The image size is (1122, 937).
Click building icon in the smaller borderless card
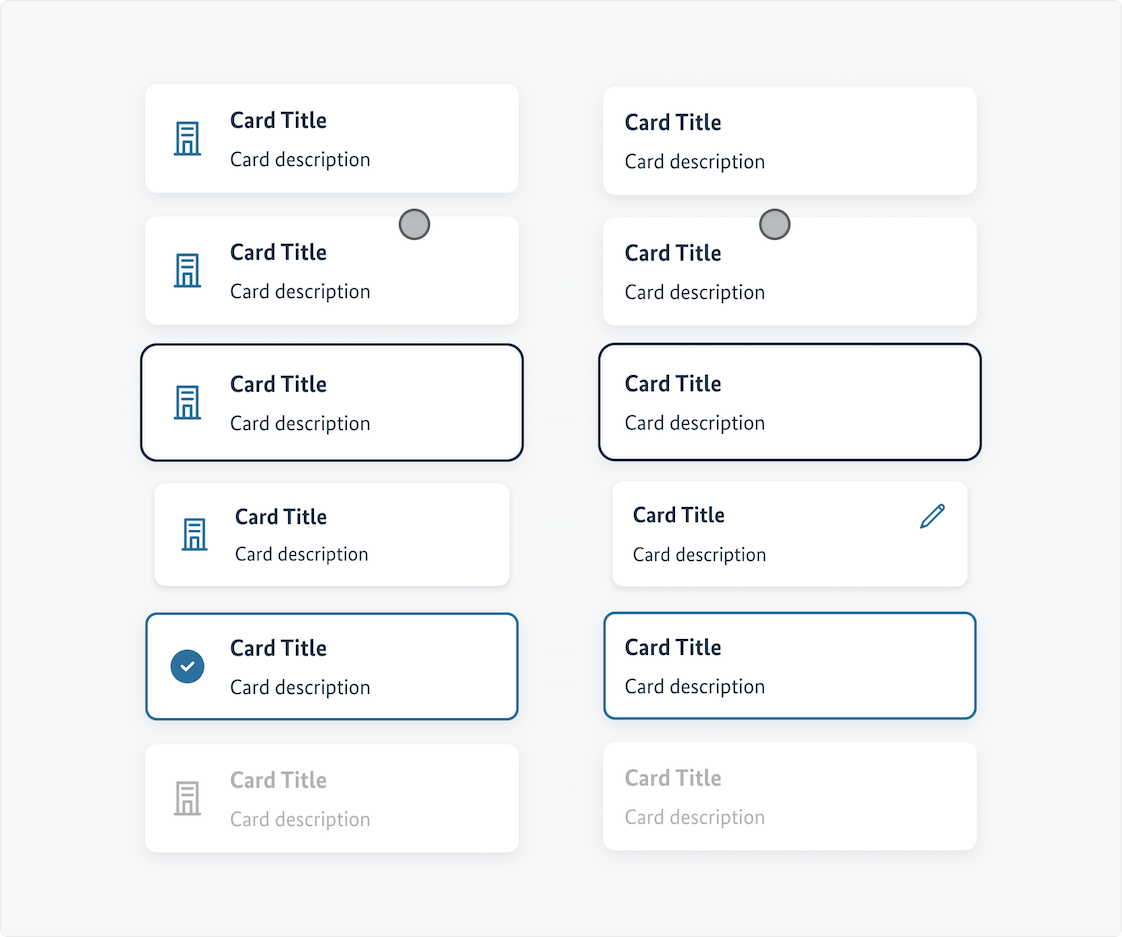pyautogui.click(x=194, y=535)
